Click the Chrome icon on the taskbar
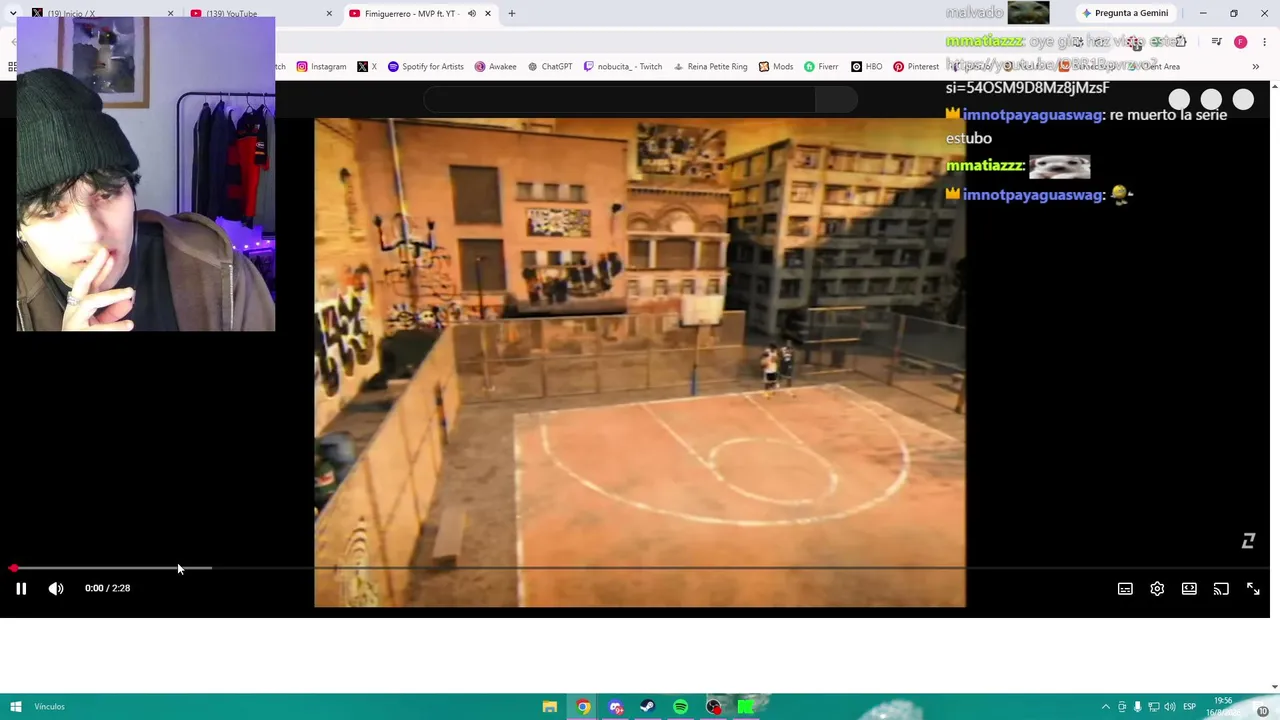Viewport: 1280px width, 720px height. point(583,707)
